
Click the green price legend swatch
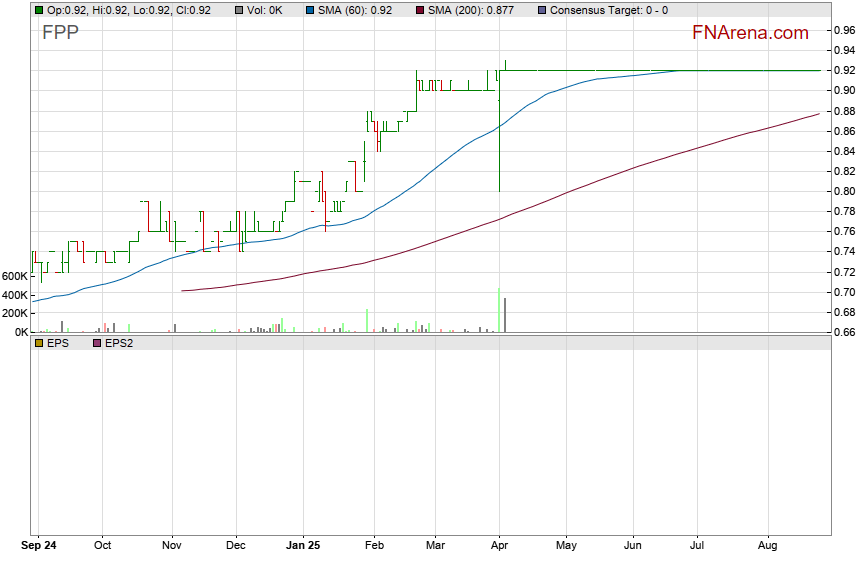pyautogui.click(x=38, y=10)
